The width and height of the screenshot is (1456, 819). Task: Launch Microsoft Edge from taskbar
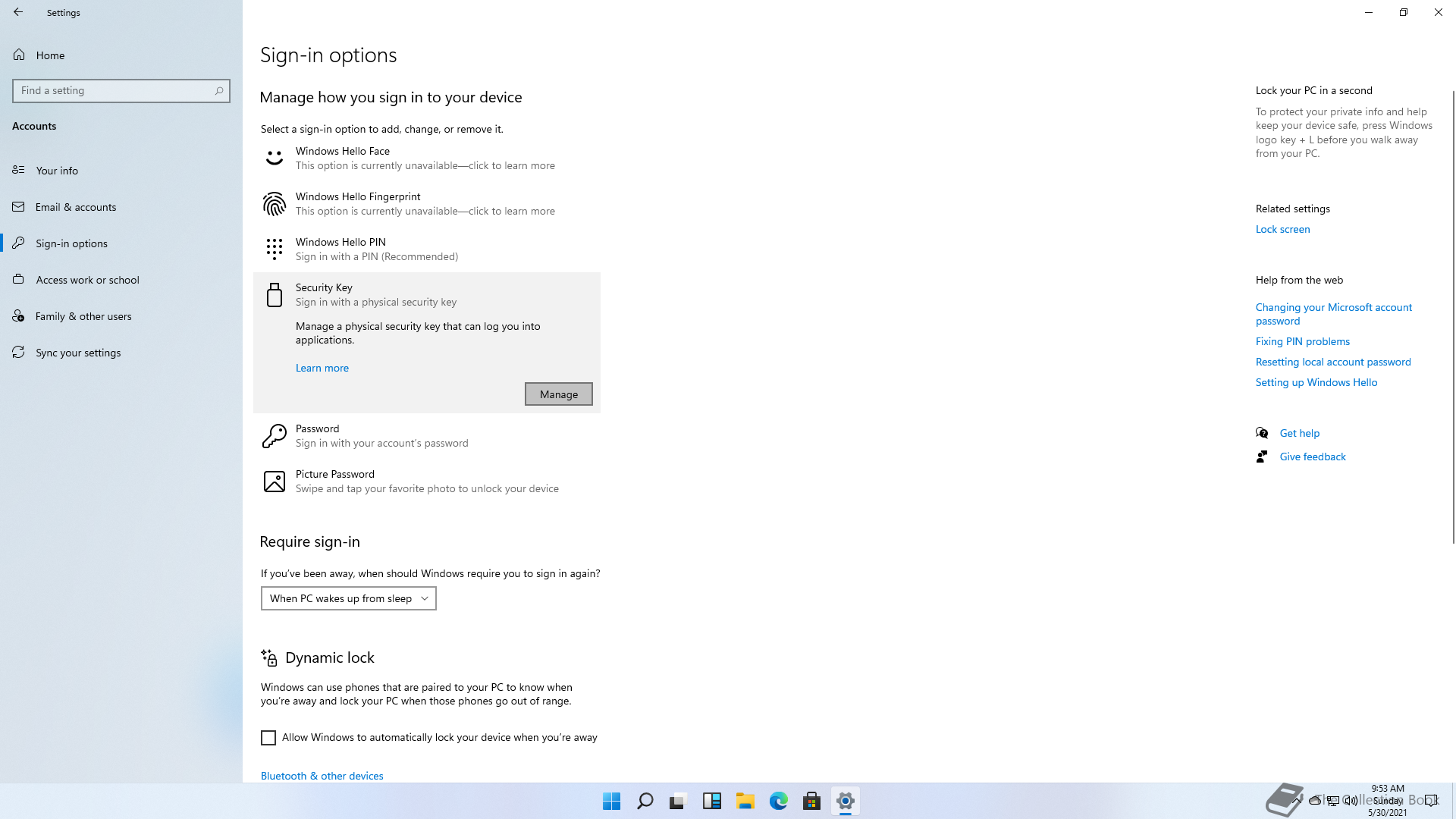(x=778, y=801)
